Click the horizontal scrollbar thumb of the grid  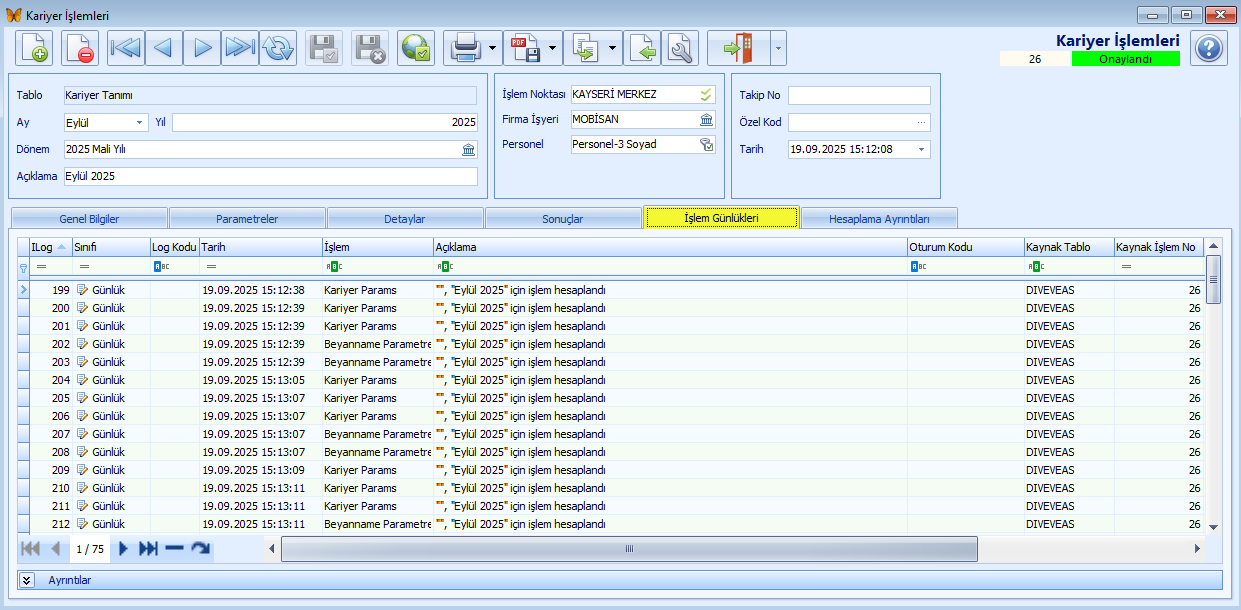(628, 549)
